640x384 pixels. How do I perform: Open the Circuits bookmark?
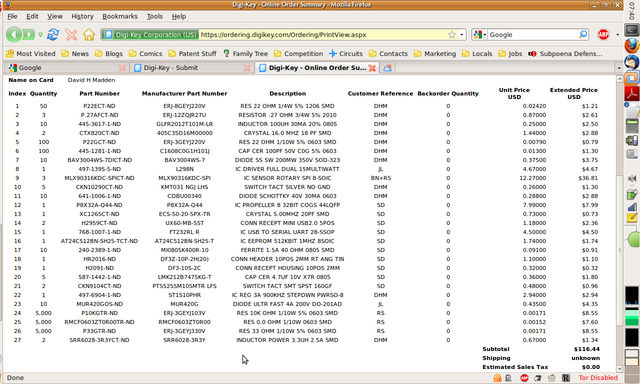346,53
